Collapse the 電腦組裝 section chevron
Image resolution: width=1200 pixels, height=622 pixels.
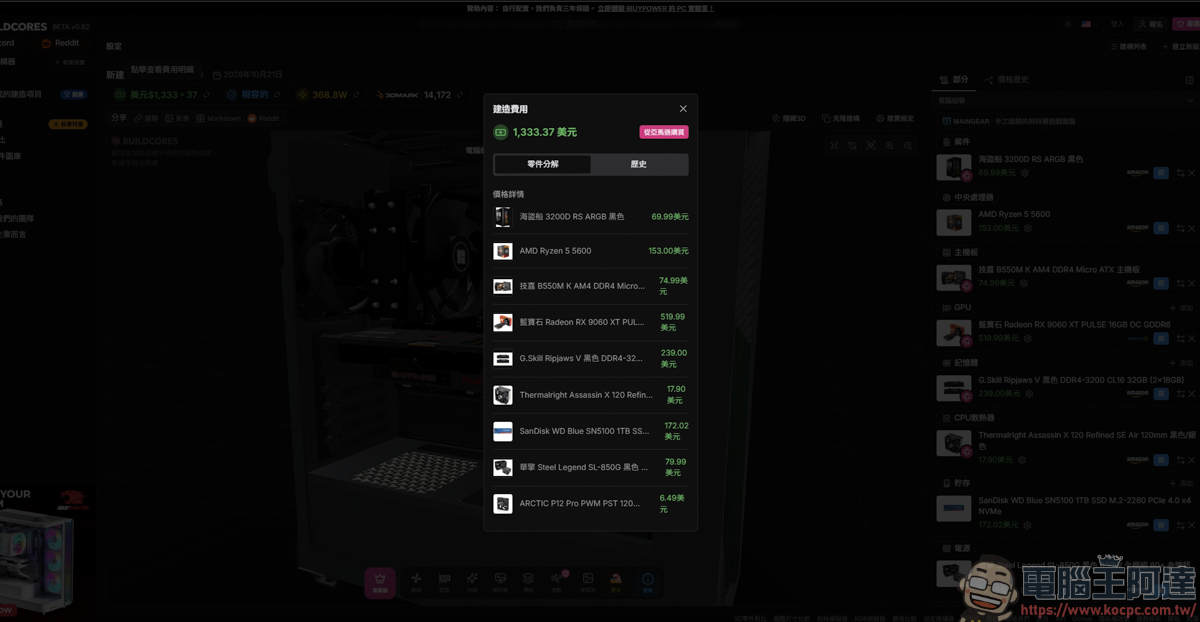click(1189, 101)
